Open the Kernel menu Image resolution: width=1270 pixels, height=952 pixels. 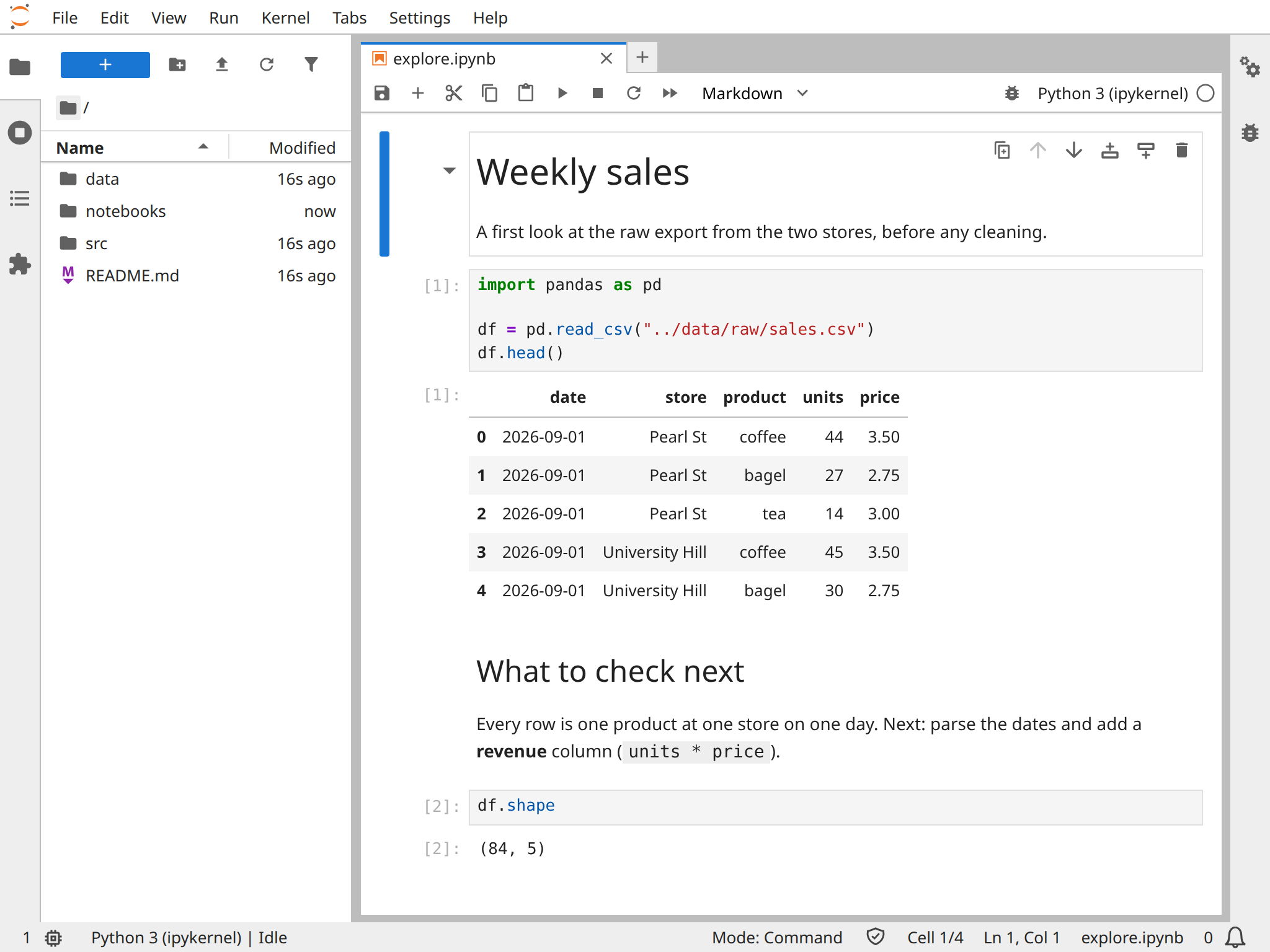pos(285,18)
